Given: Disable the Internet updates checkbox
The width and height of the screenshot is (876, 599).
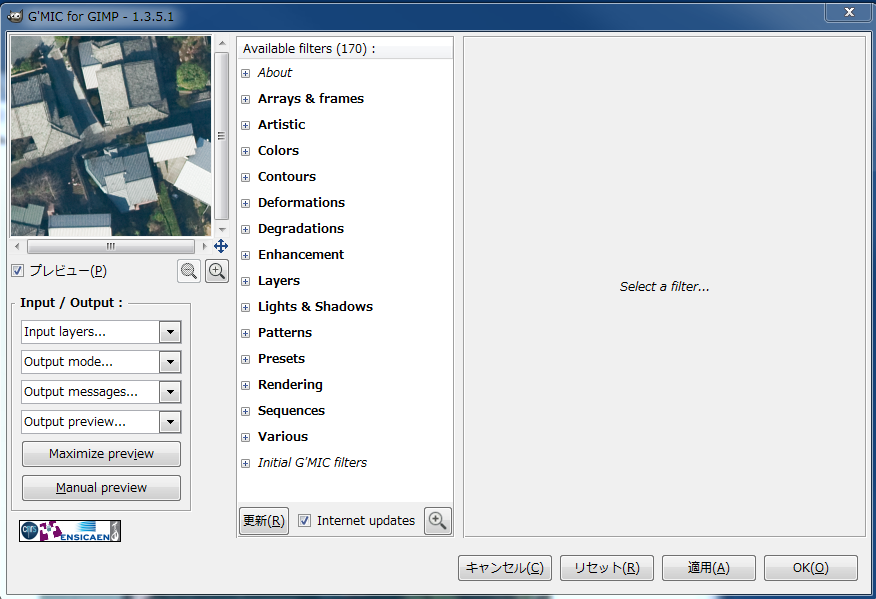Looking at the screenshot, I should click(304, 521).
